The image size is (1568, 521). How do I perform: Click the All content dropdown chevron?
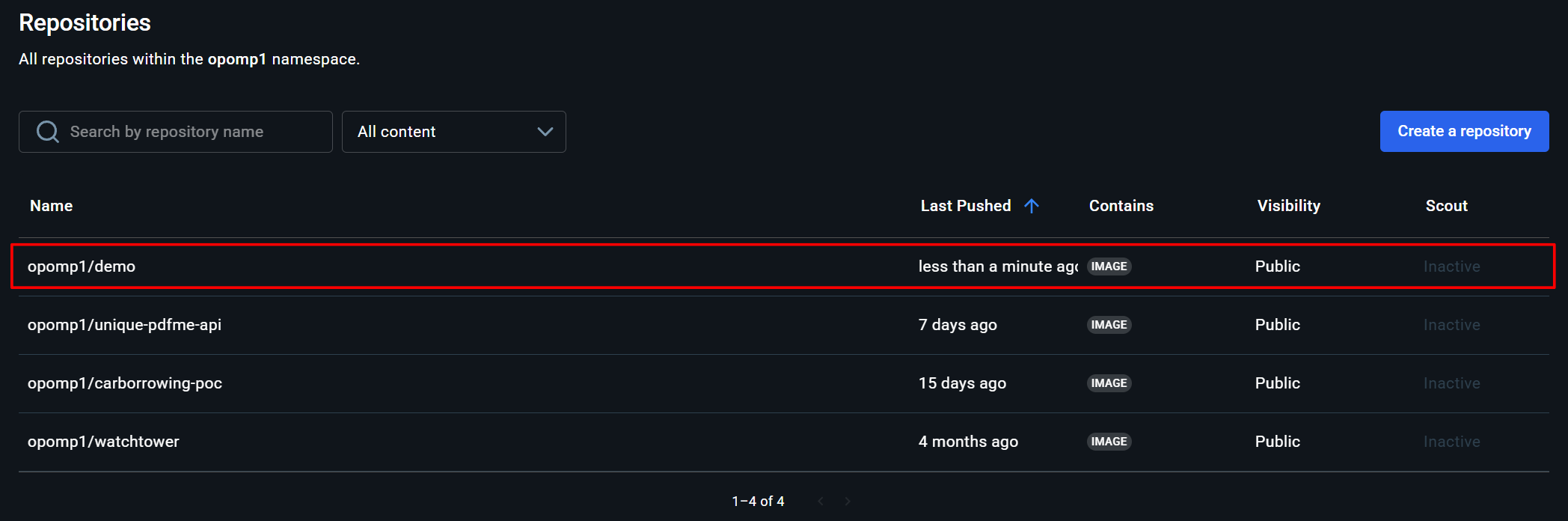[545, 132]
